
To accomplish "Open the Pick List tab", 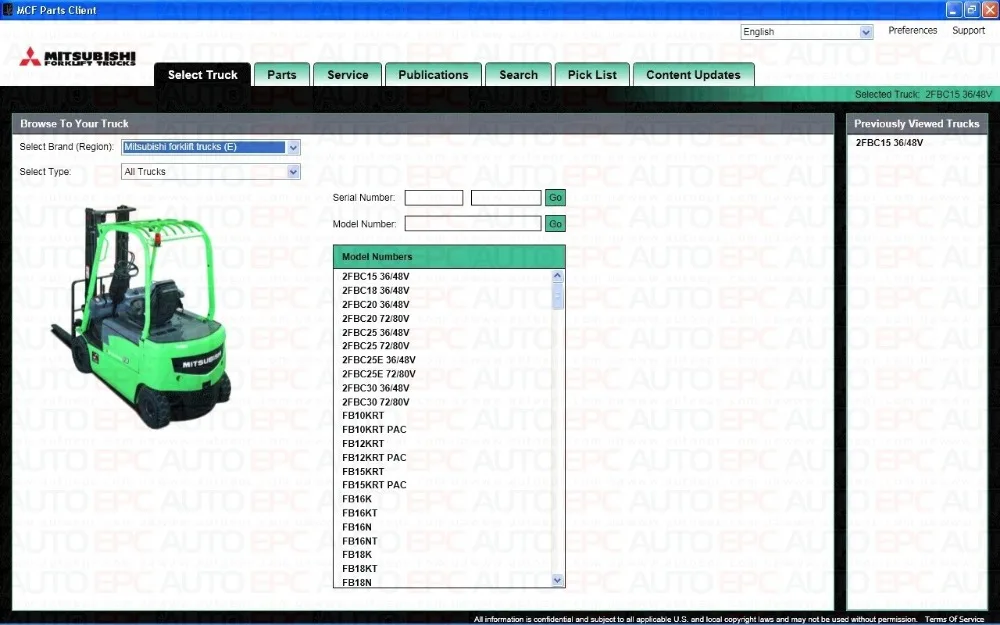I will coord(592,75).
